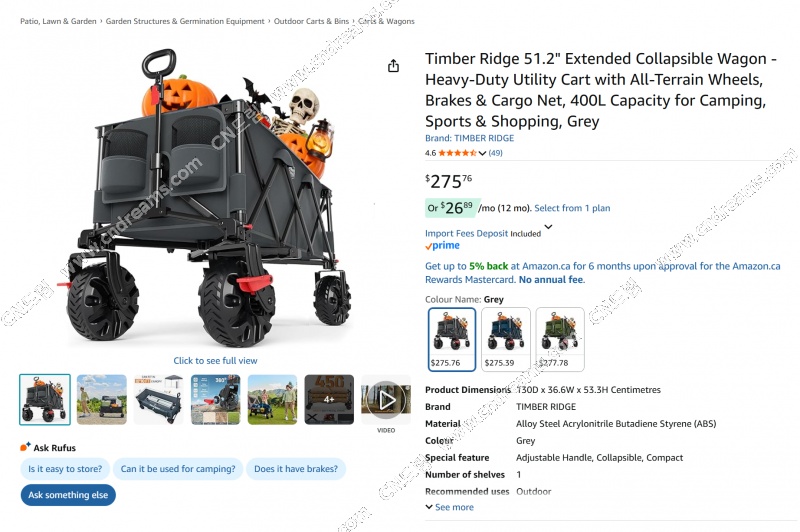The image size is (800, 532).
Task: Choose the blue wagon at $275.39
Action: tap(506, 339)
